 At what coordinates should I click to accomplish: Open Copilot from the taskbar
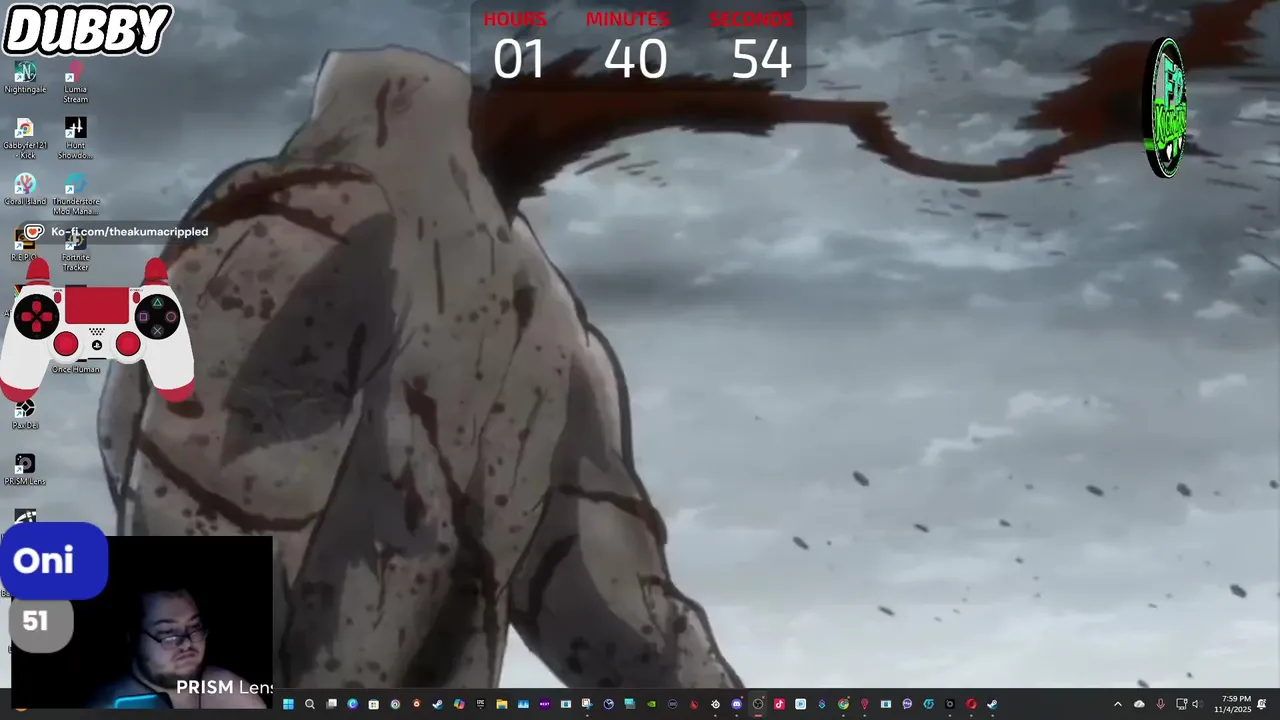click(x=459, y=704)
